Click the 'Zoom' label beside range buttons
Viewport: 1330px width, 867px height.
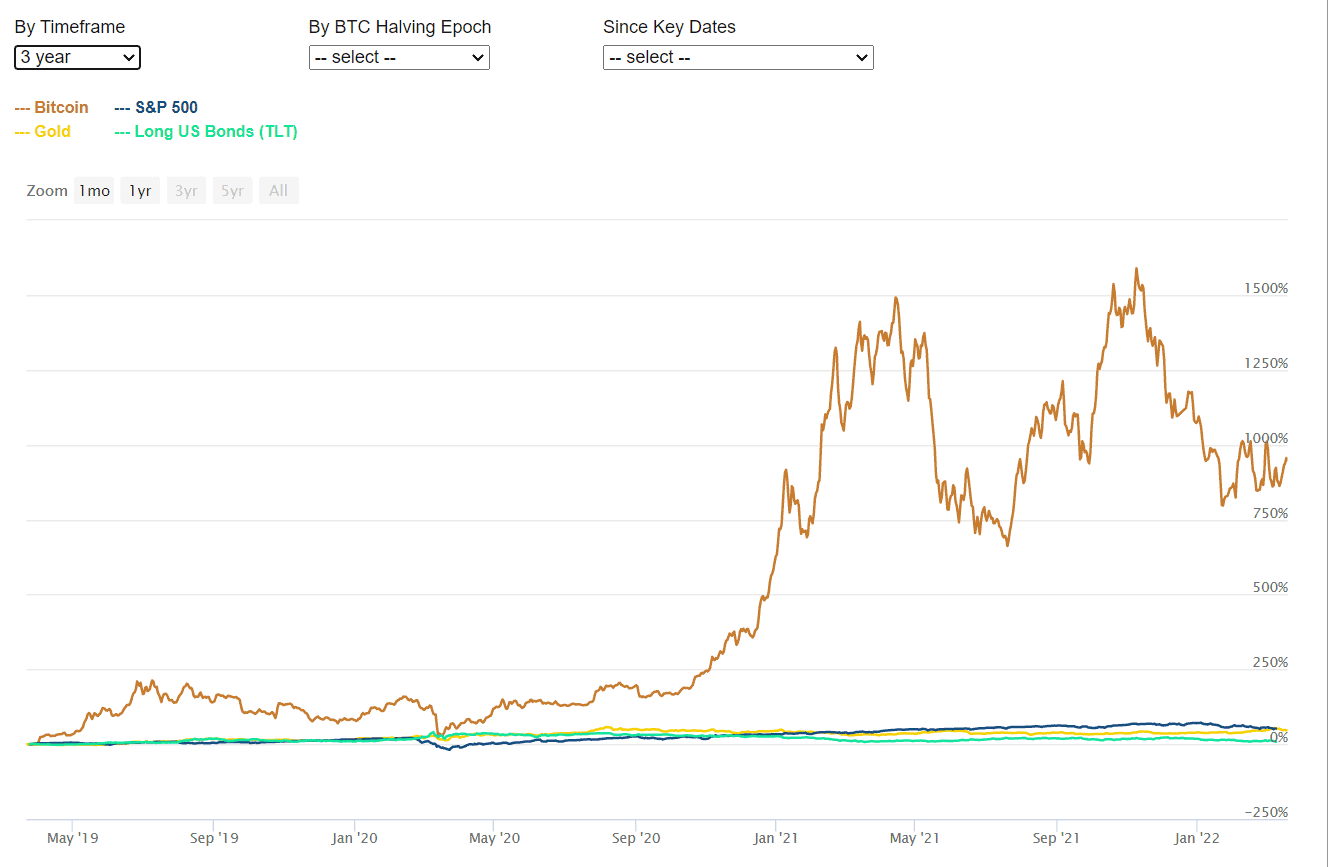(47, 191)
